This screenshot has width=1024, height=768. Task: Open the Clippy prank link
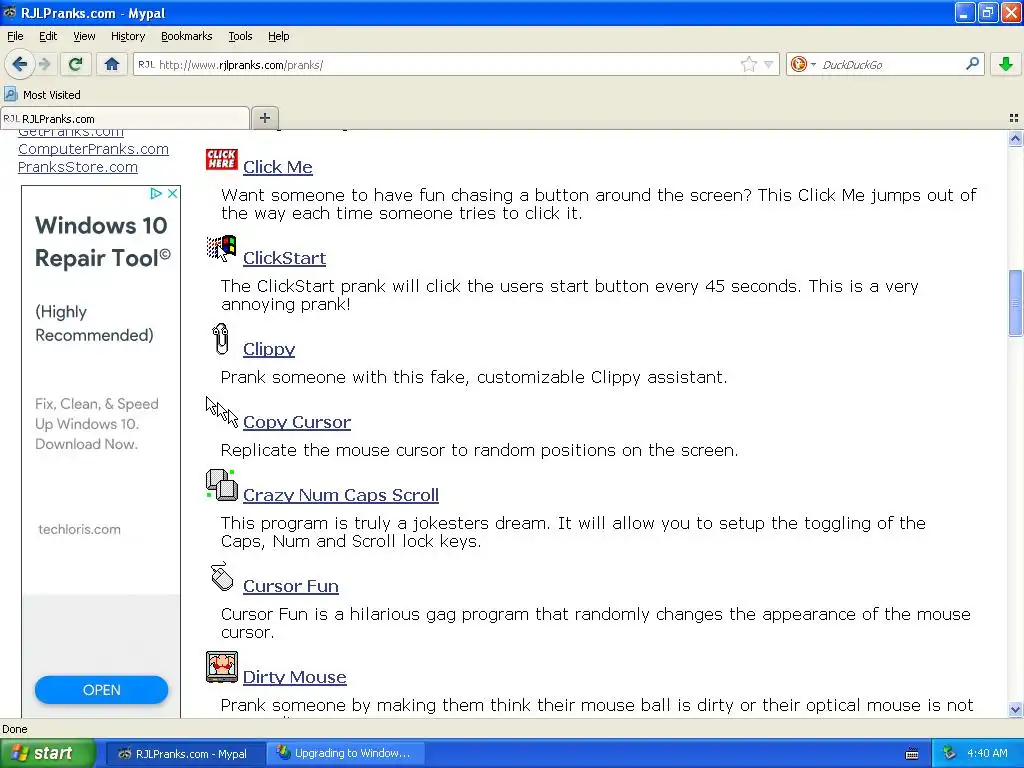click(x=269, y=349)
